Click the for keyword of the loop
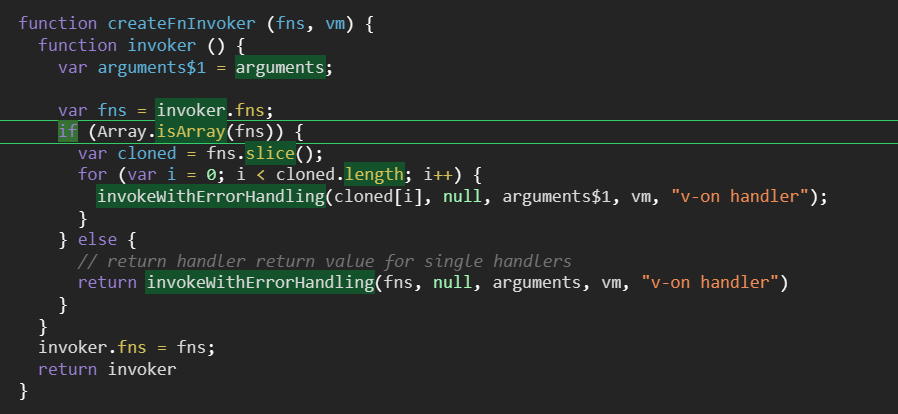Viewport: 898px width, 414px height. 92,174
